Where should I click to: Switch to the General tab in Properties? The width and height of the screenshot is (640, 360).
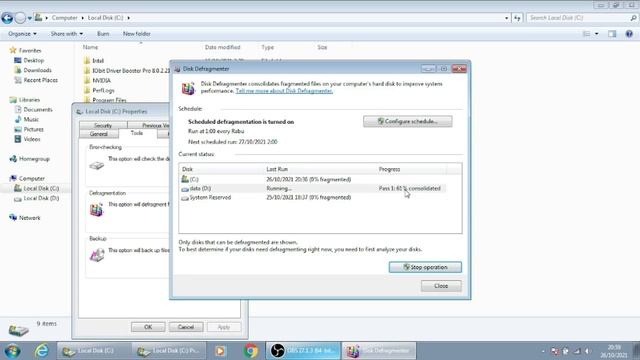point(99,134)
